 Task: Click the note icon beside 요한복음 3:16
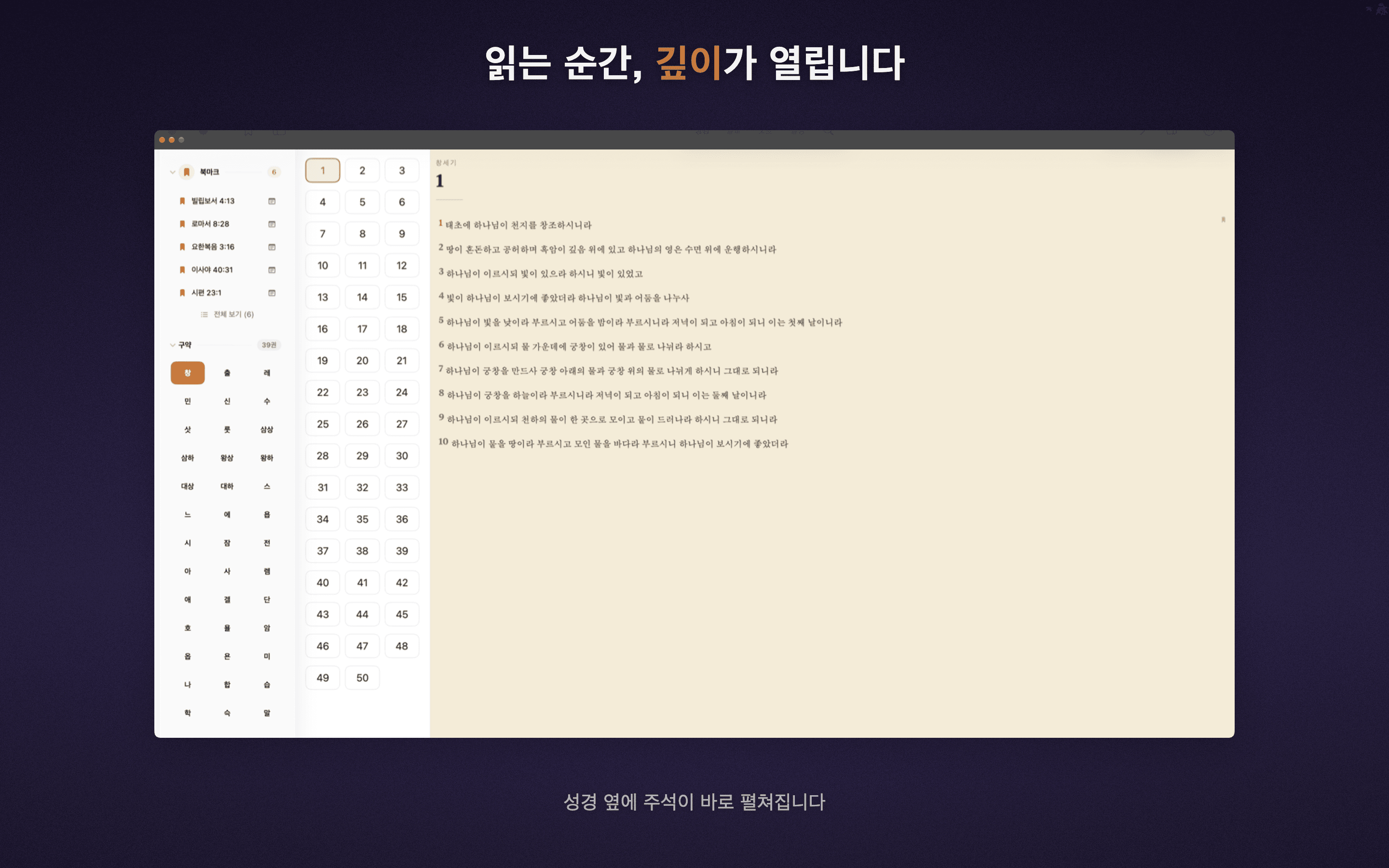tap(272, 247)
